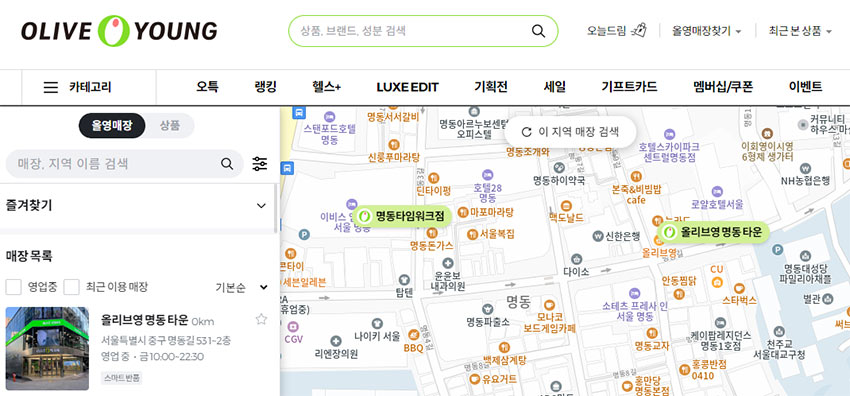Image resolution: width=850 pixels, height=396 pixels.
Task: Click the 딘타이펑 restaurant map icon
Action: pos(433,178)
